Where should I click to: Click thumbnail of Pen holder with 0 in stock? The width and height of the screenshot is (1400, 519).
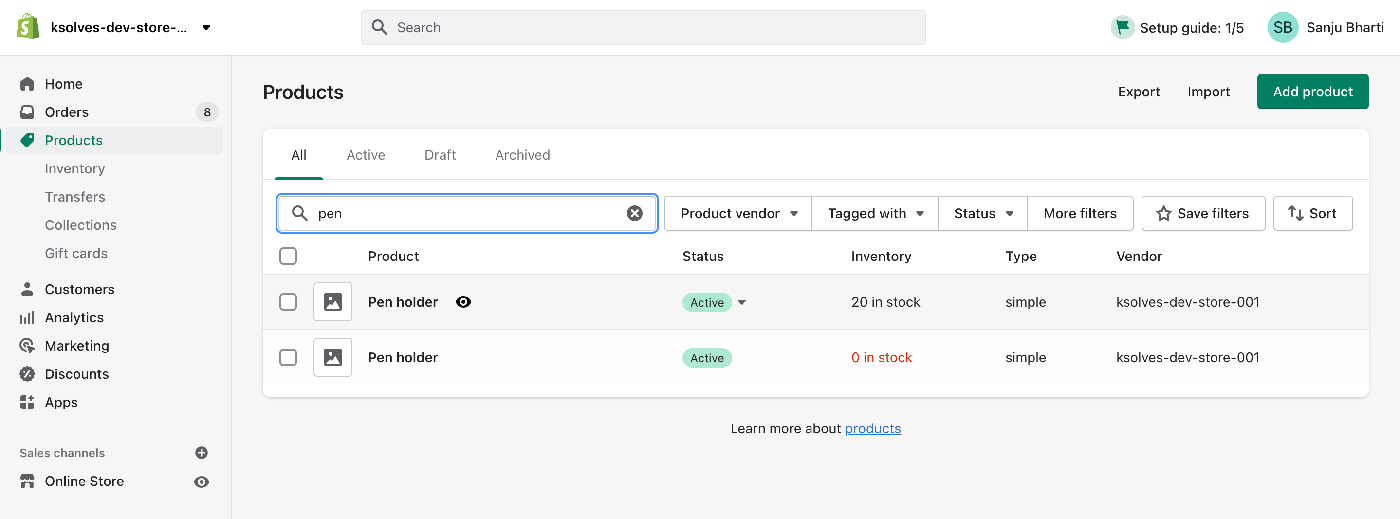click(x=332, y=357)
